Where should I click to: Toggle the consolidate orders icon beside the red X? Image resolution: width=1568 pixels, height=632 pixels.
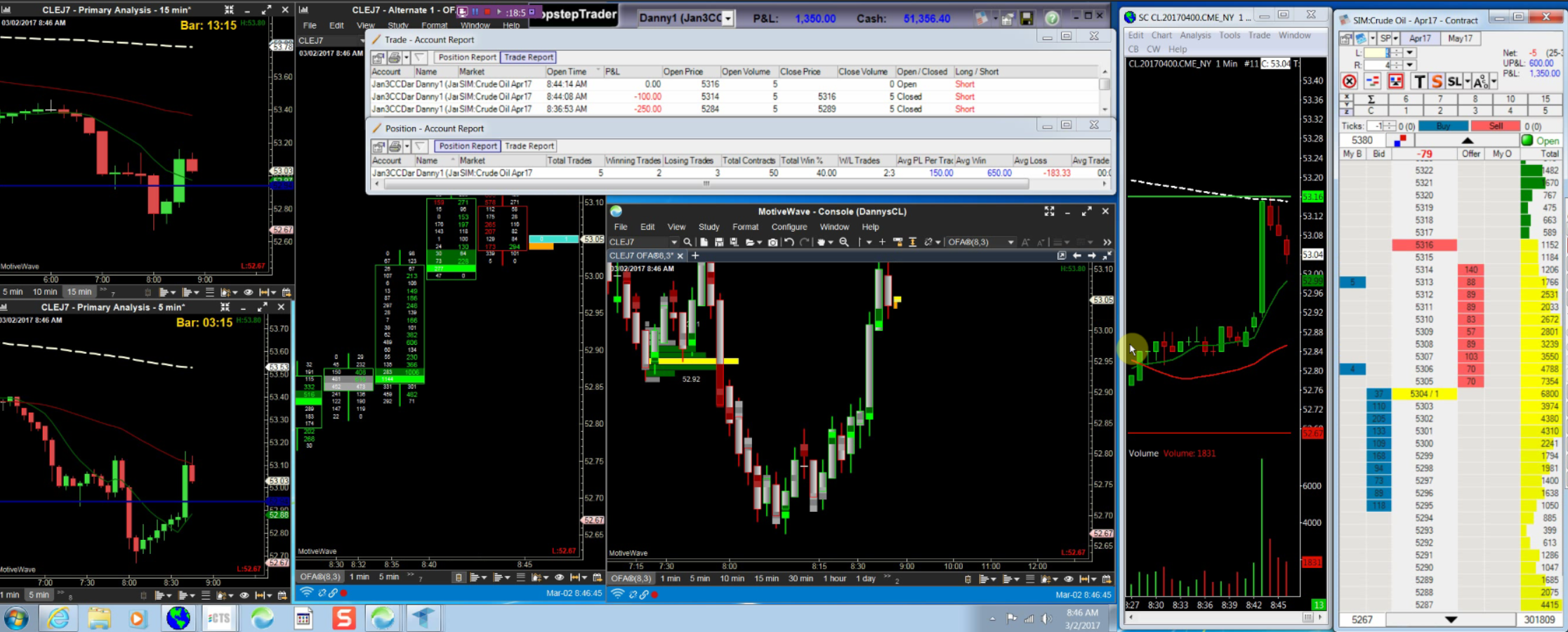click(x=1372, y=81)
